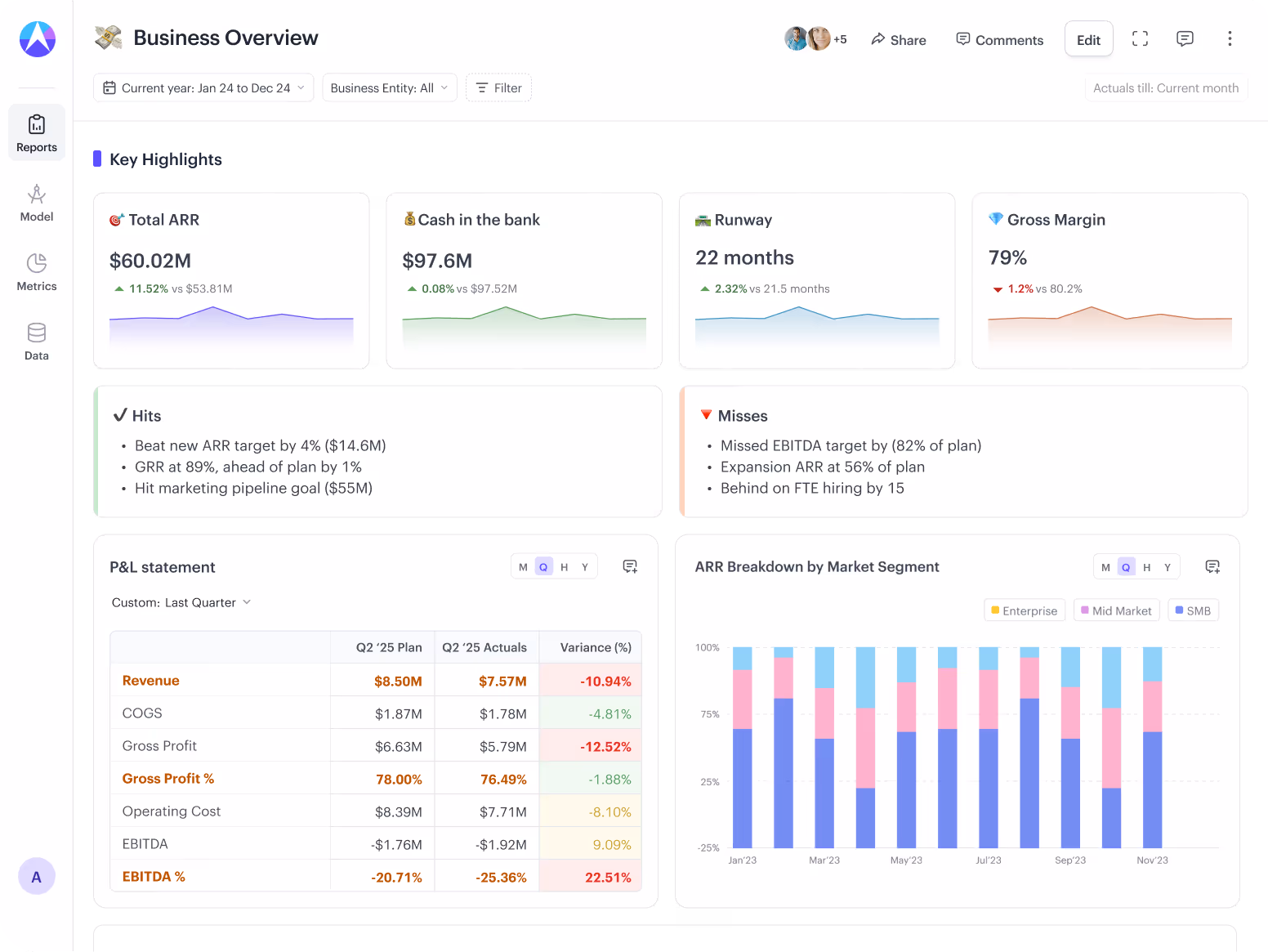Screen dimensions: 1268x952
Task: Add a comment on ARR Breakdown card
Action: (1212, 566)
